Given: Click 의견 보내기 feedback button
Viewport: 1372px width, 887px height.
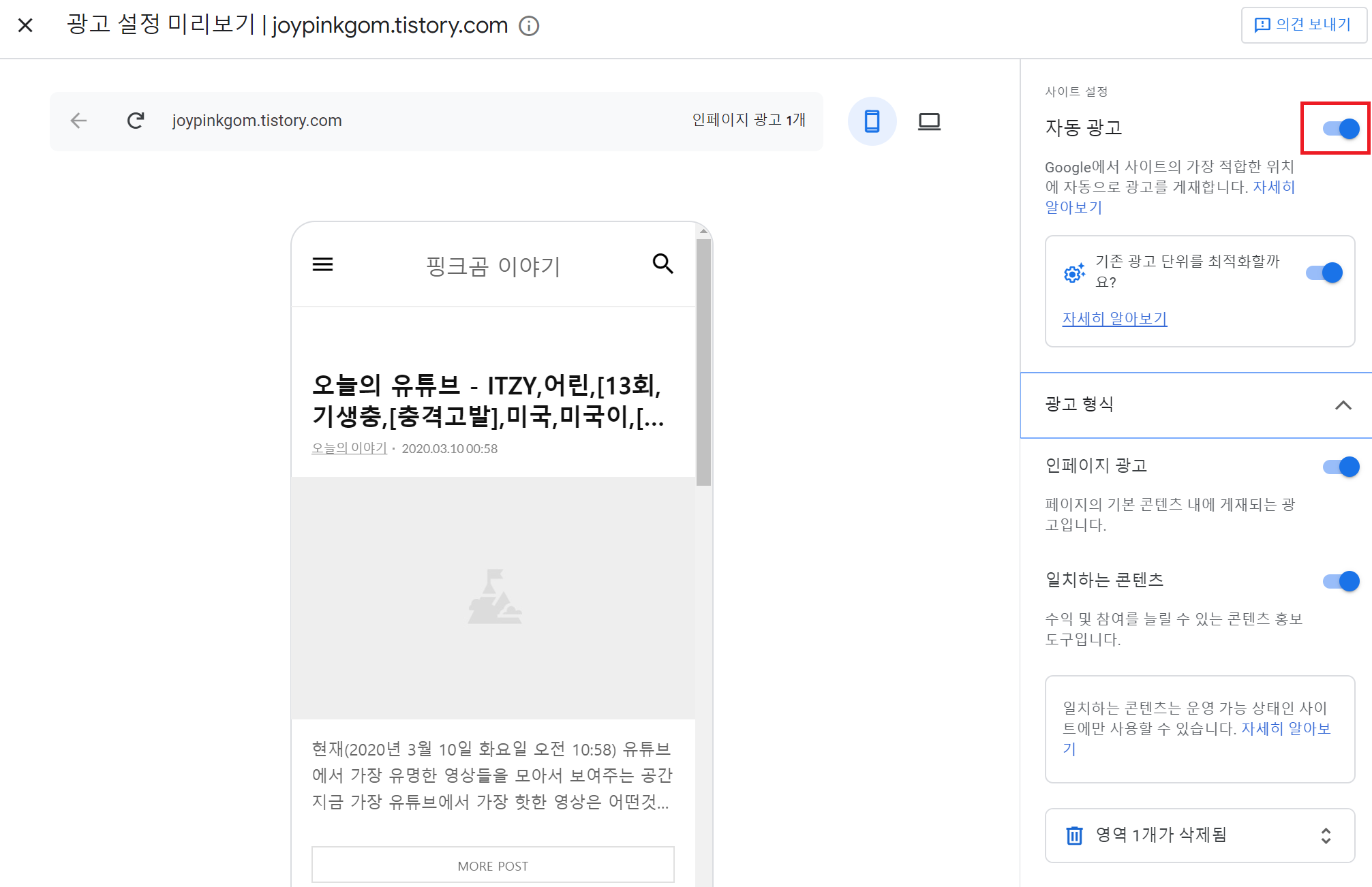Looking at the screenshot, I should [x=1303, y=25].
